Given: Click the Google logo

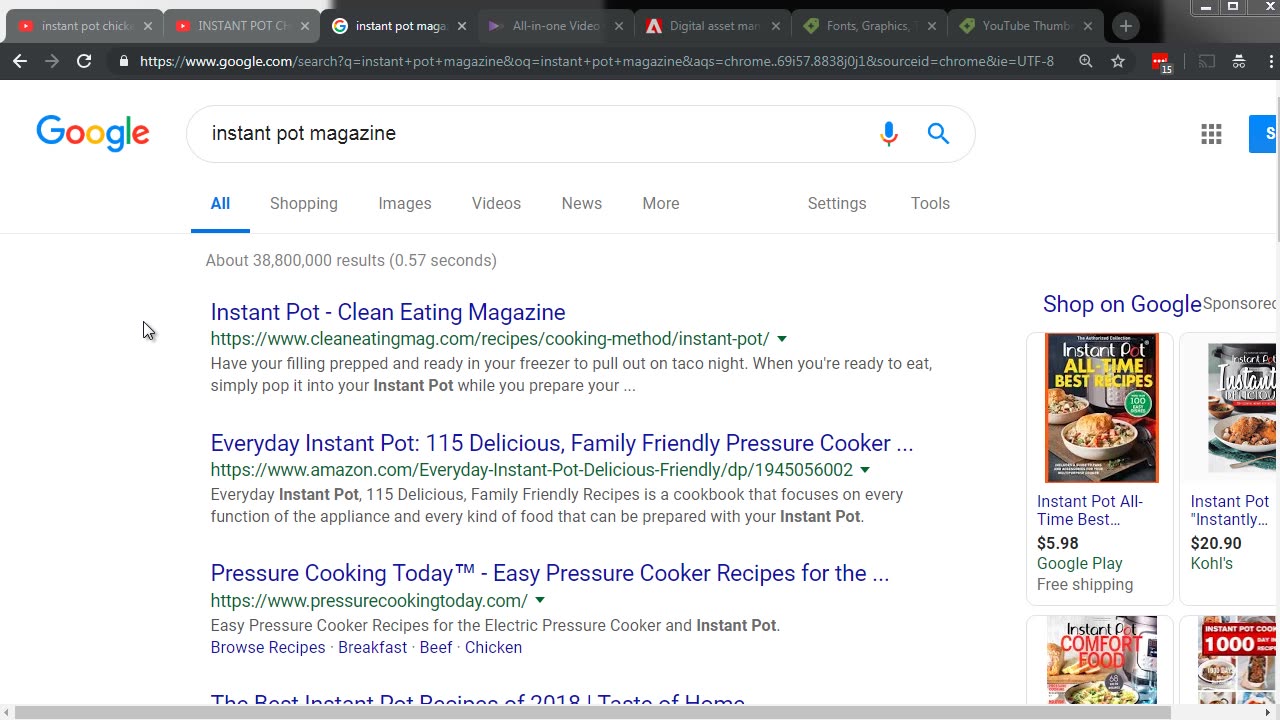Looking at the screenshot, I should 93,133.
